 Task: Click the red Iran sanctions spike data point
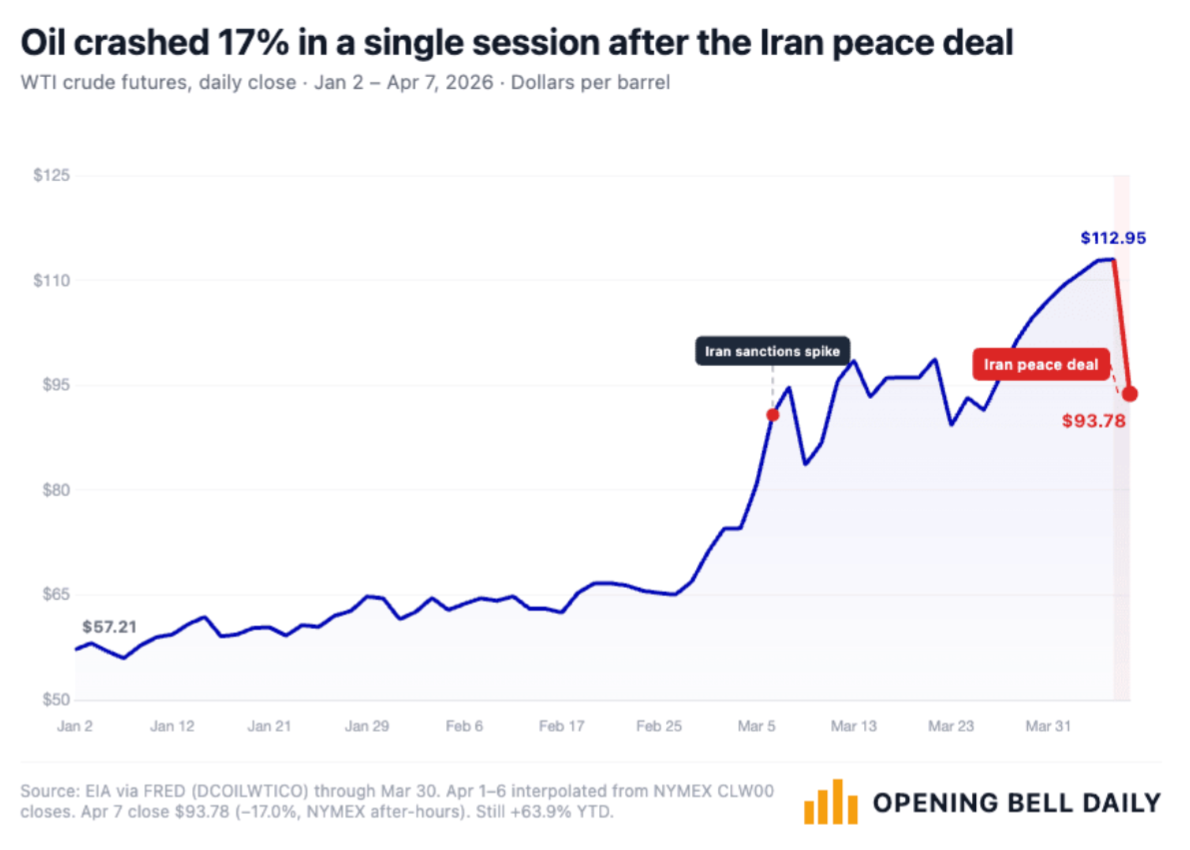click(x=772, y=414)
